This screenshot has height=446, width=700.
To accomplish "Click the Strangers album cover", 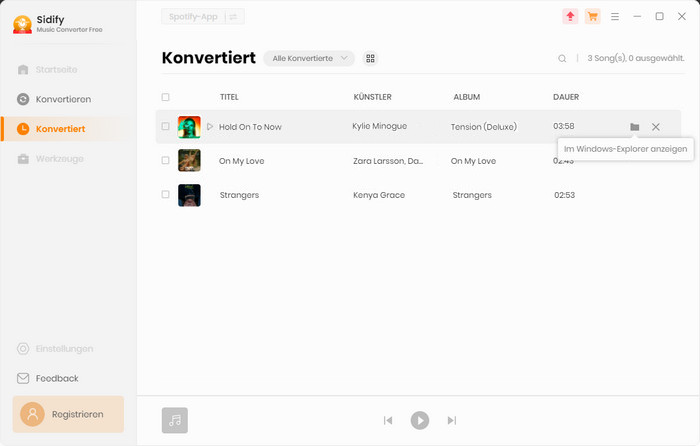I will pyautogui.click(x=189, y=195).
